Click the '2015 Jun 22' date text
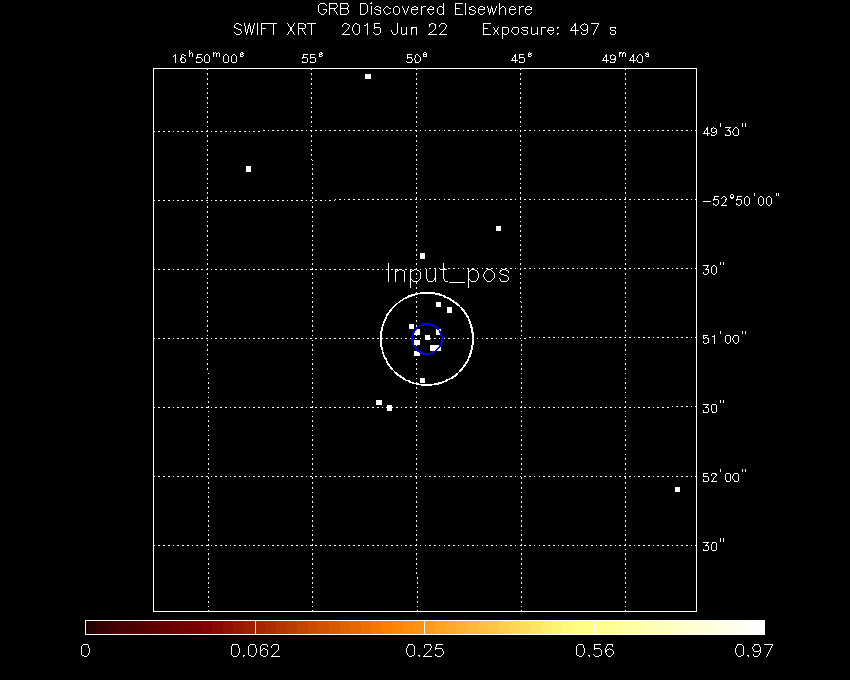The height and width of the screenshot is (680, 850). click(393, 30)
